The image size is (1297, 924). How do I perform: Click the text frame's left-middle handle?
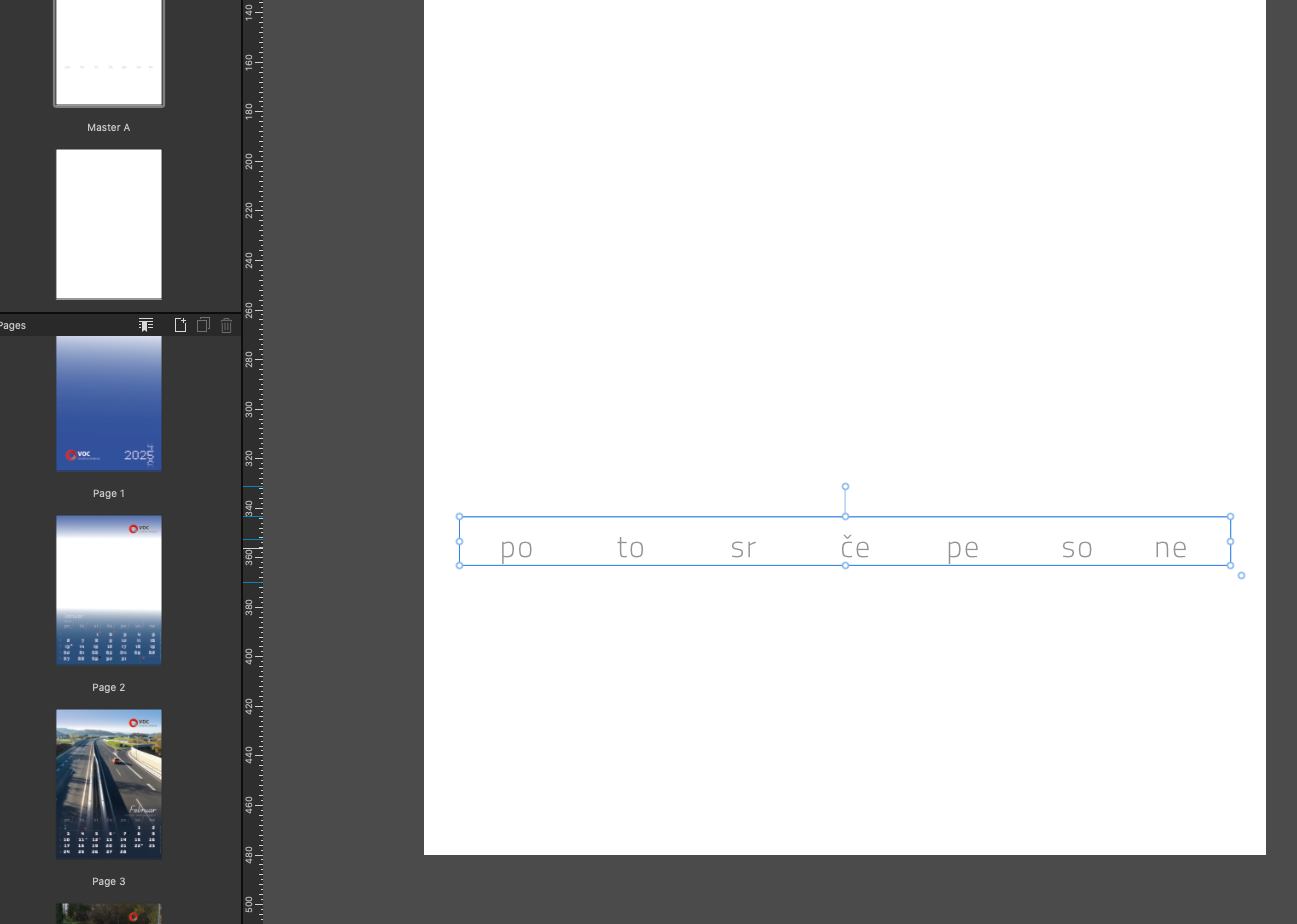459,541
